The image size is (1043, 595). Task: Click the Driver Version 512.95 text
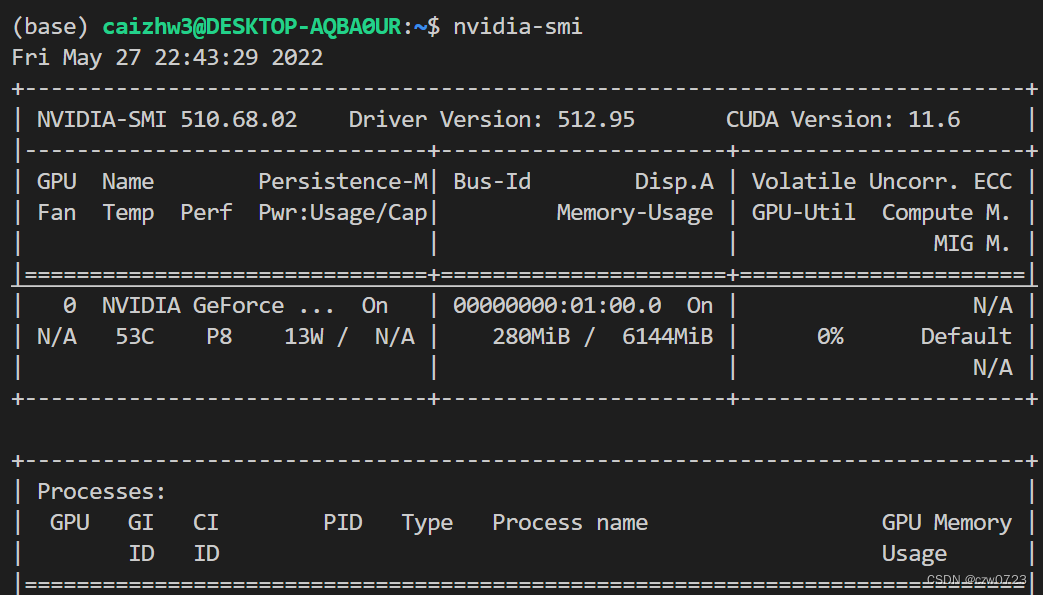[x=491, y=120]
